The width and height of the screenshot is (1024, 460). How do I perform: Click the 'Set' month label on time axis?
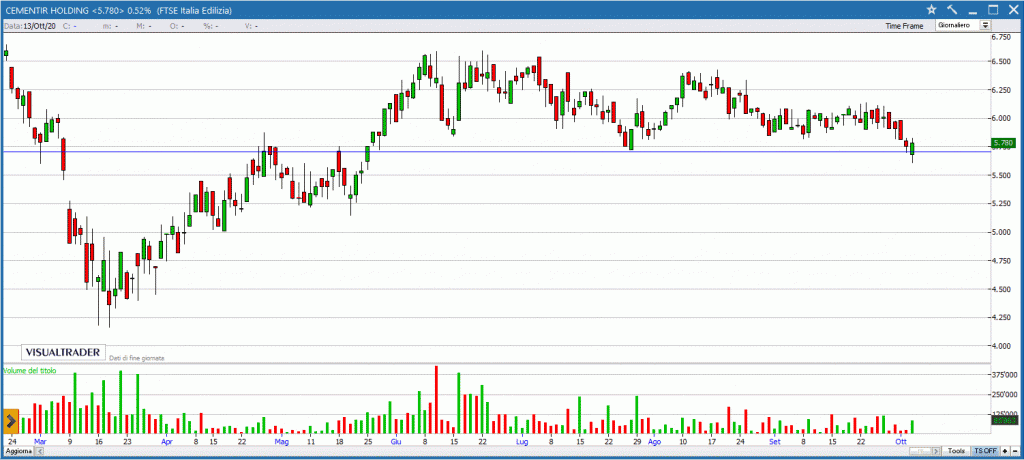pyautogui.click(x=775, y=442)
